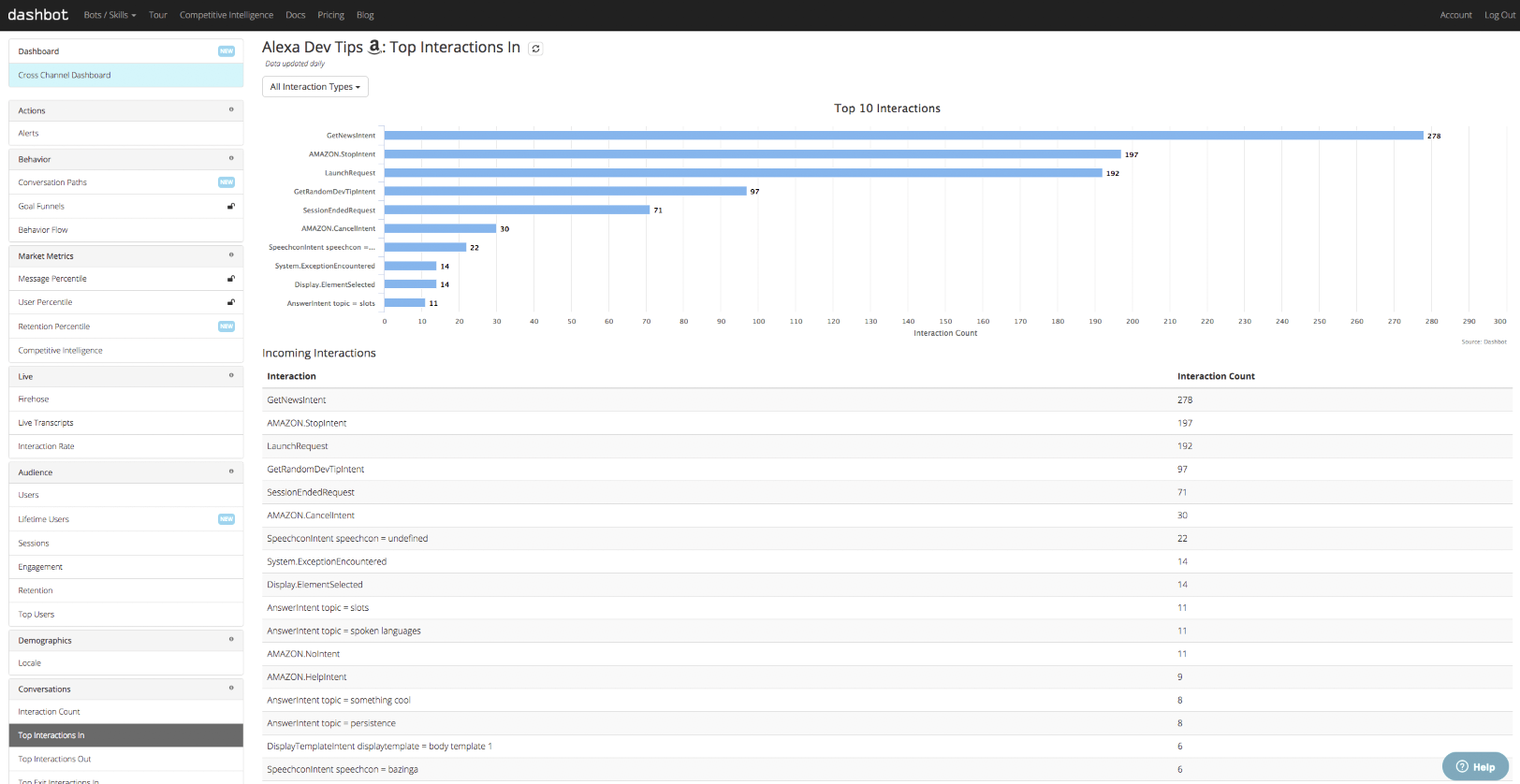
Task: Select 'SpeechconIntent speechcon = bazinga' table row
Action: tap(887, 769)
